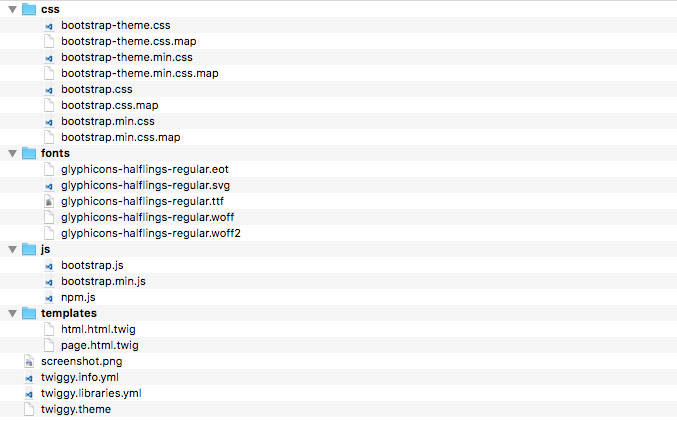This screenshot has height=421, width=677.
Task: Click the templates folder icon
Action: [28, 313]
